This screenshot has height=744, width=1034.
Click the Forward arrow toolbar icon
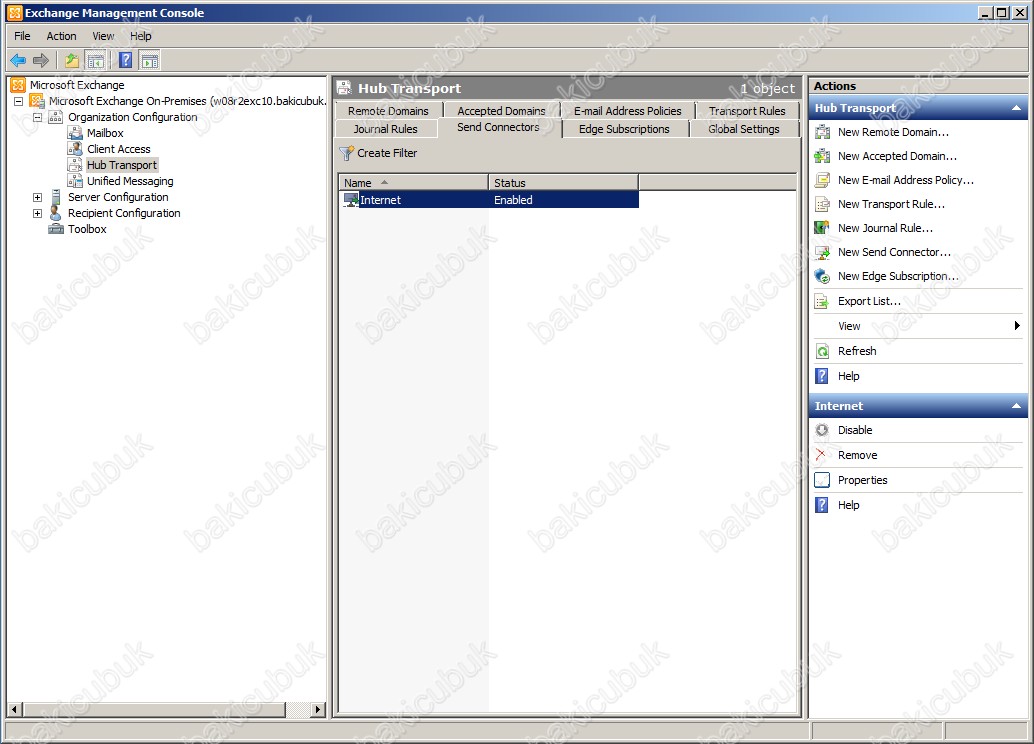tap(41, 61)
